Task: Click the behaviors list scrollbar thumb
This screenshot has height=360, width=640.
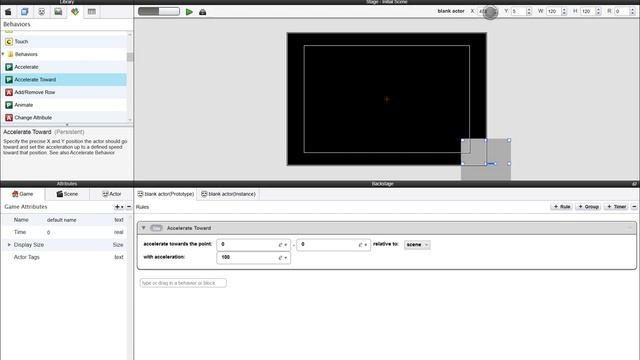Action: 130,57
